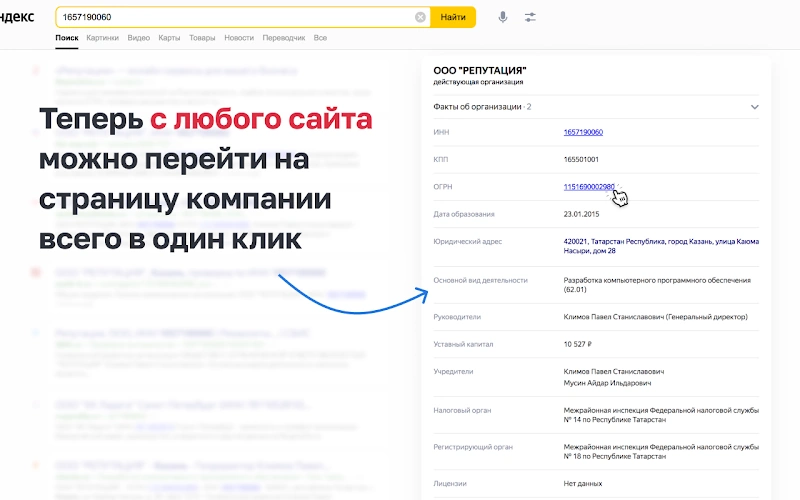Viewport: 800px width, 500px height.
Task: Select the ООО "РЕПУТАЦИЯ" heading
Action: tap(480, 70)
